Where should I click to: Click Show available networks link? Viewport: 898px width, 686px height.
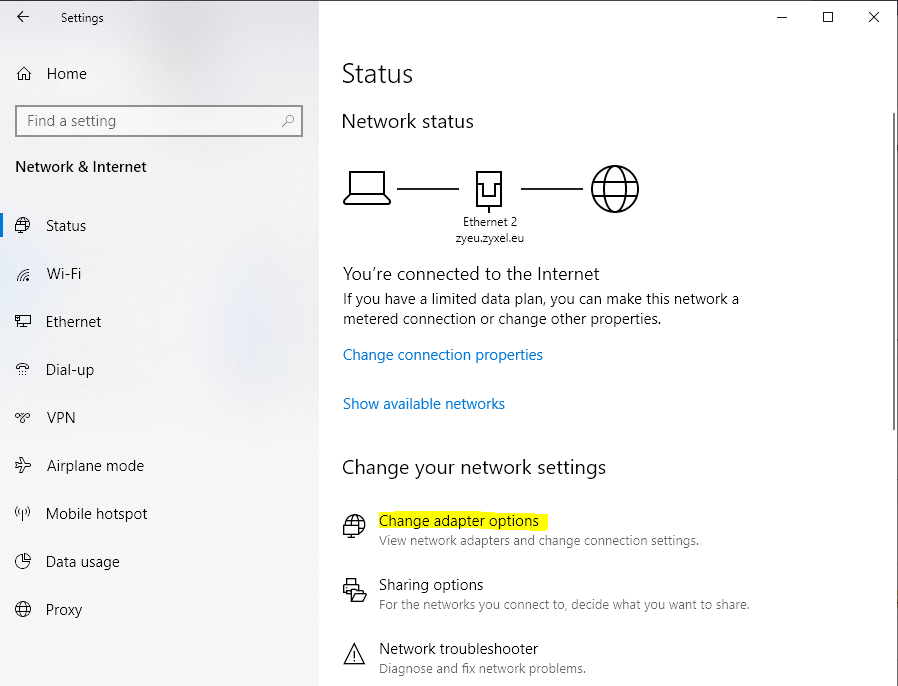(423, 404)
